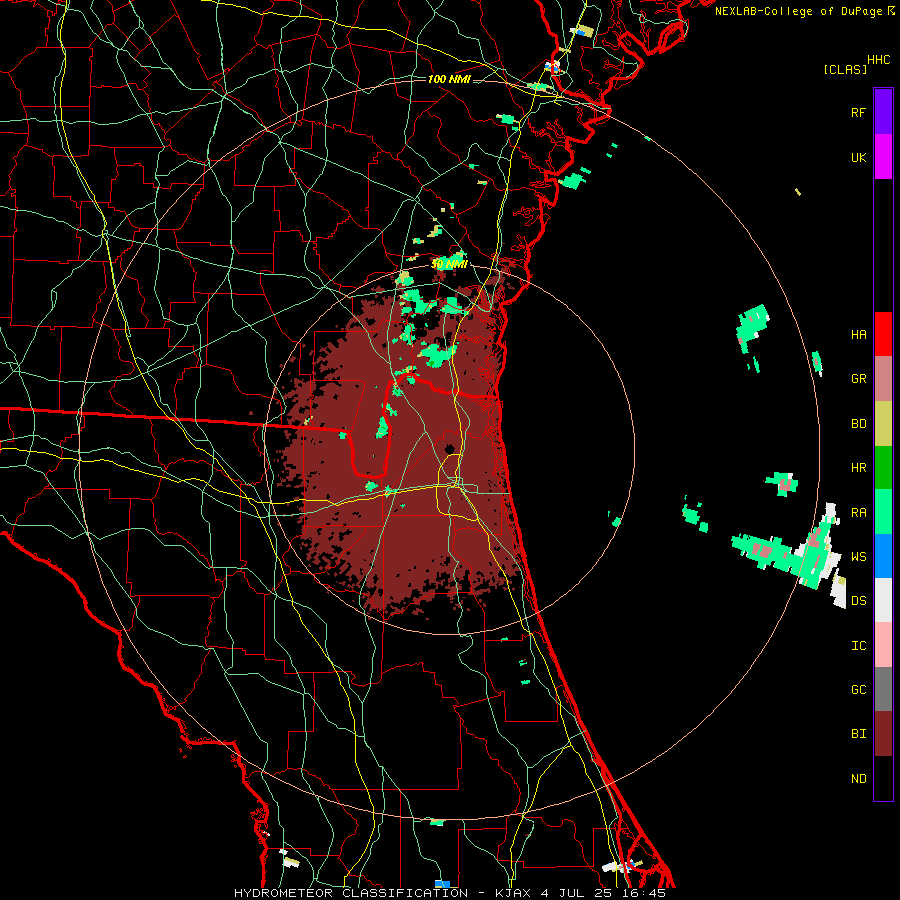The image size is (900, 900).
Task: Click the HR dark green legend swatch
Action: point(883,468)
